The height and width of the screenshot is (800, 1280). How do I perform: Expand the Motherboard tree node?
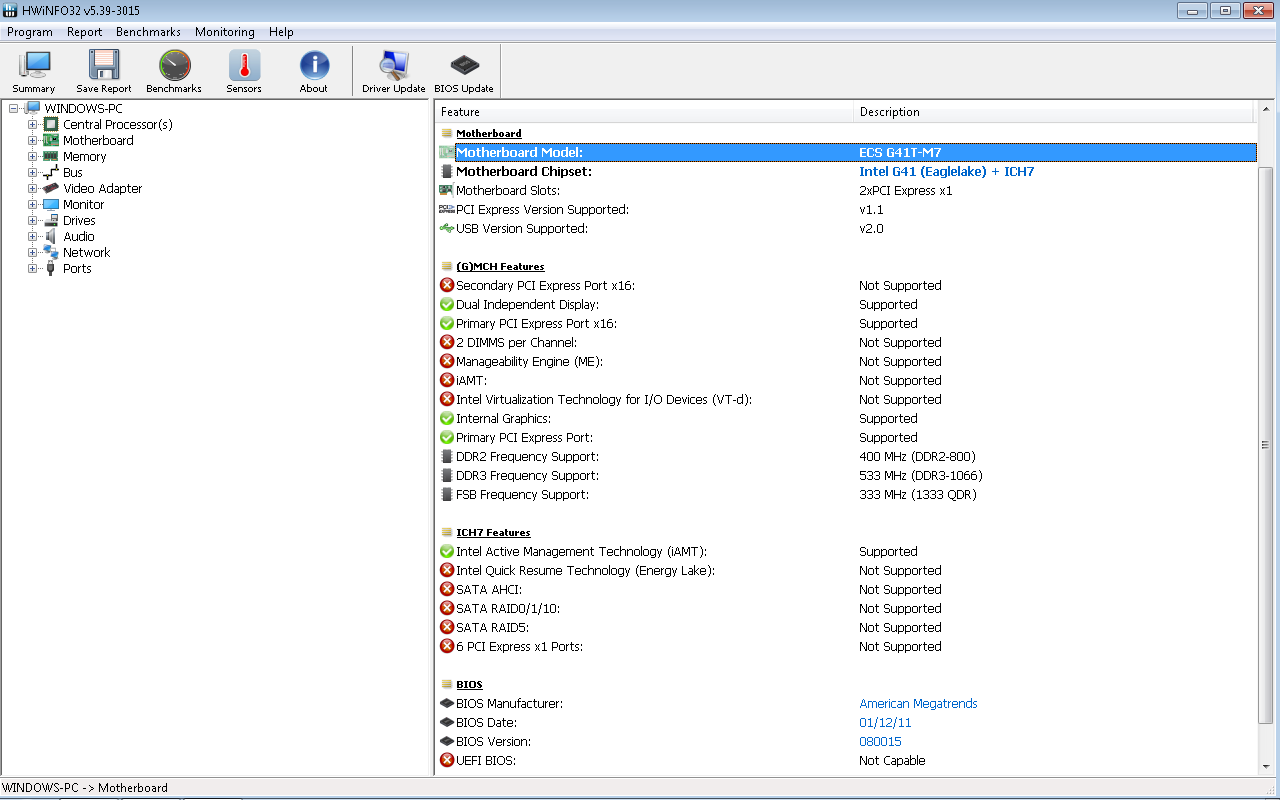pyautogui.click(x=32, y=140)
